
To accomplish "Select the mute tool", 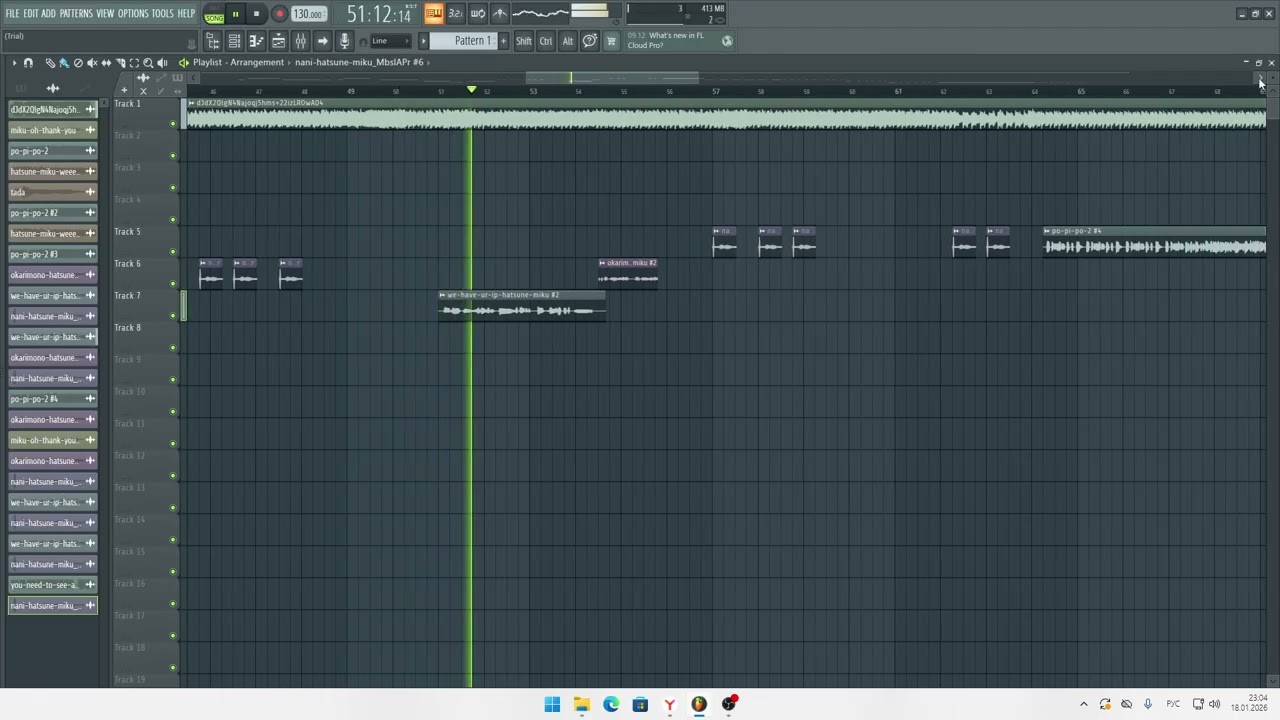I will coord(92,63).
